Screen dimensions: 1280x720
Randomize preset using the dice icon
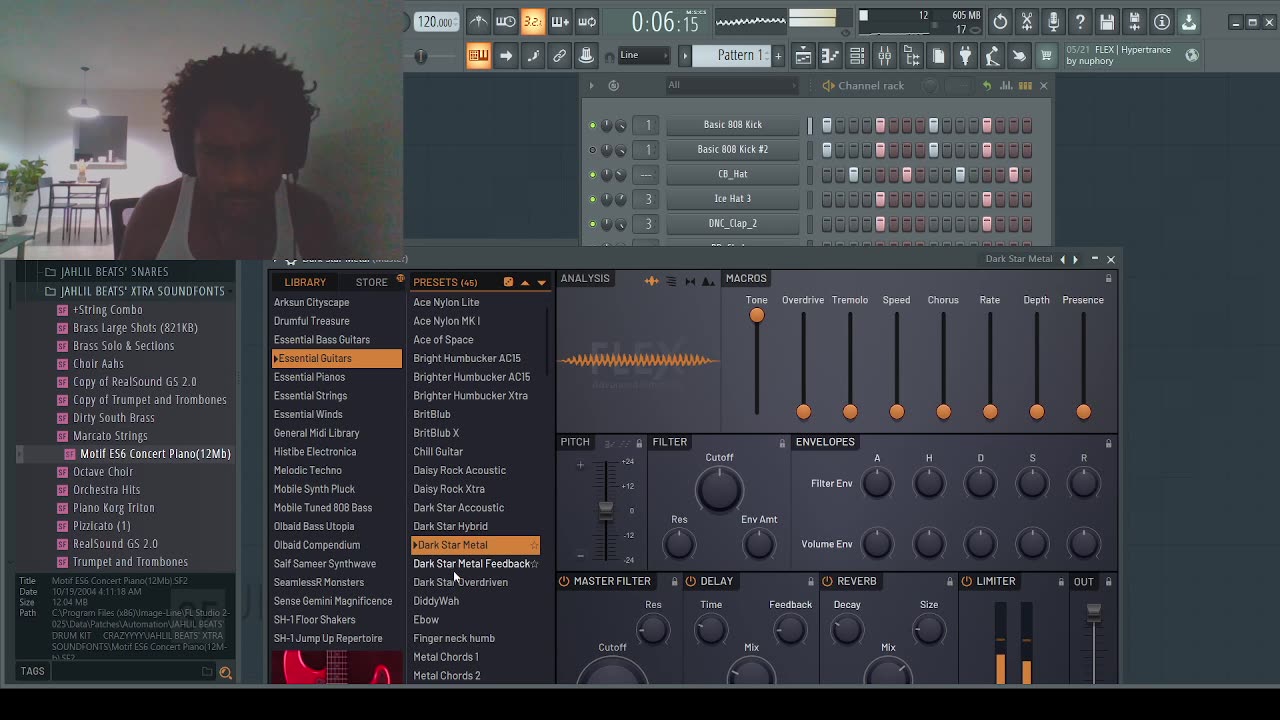[x=508, y=282]
